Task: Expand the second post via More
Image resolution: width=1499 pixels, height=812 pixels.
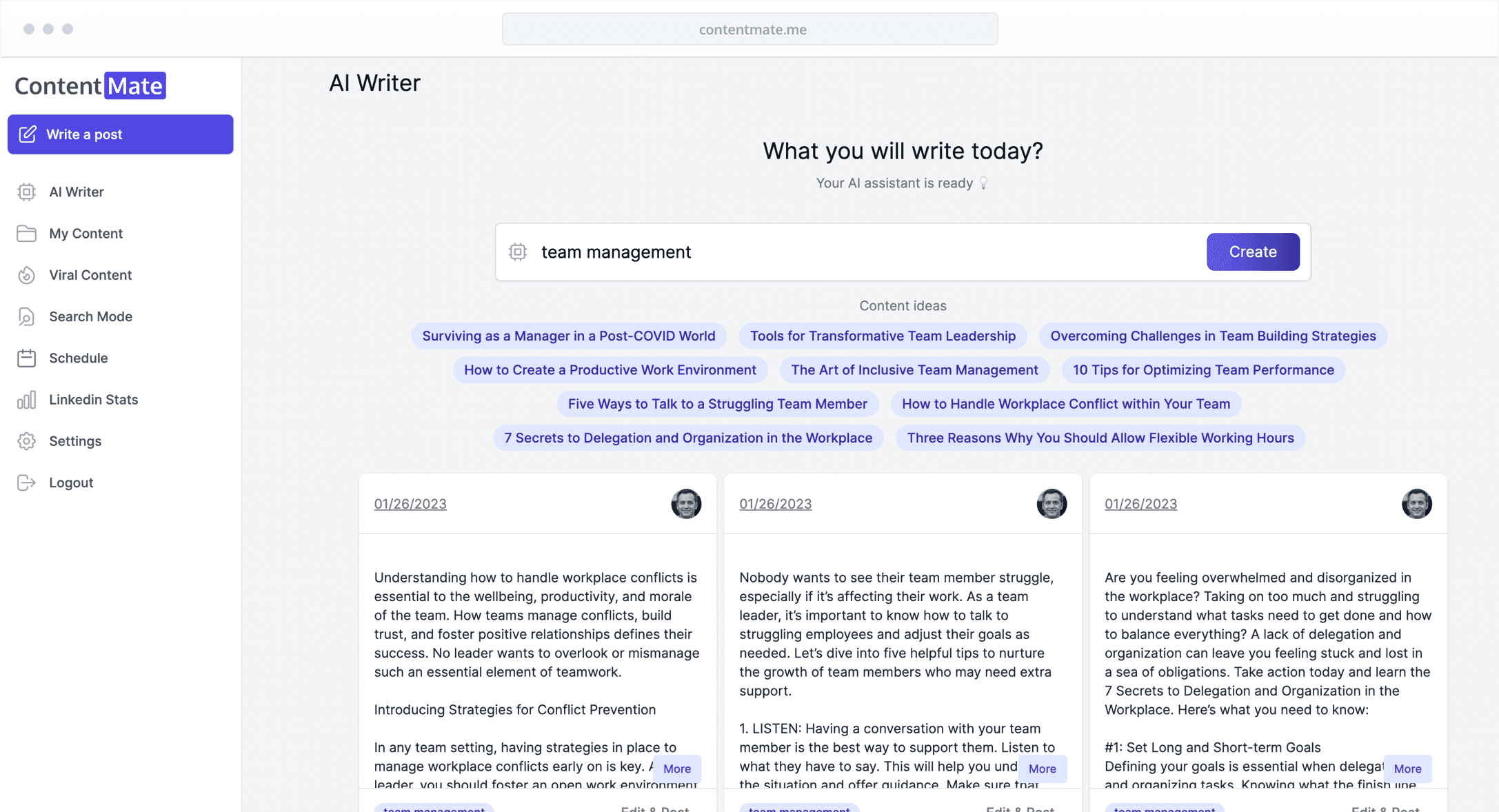Action: click(1042, 769)
